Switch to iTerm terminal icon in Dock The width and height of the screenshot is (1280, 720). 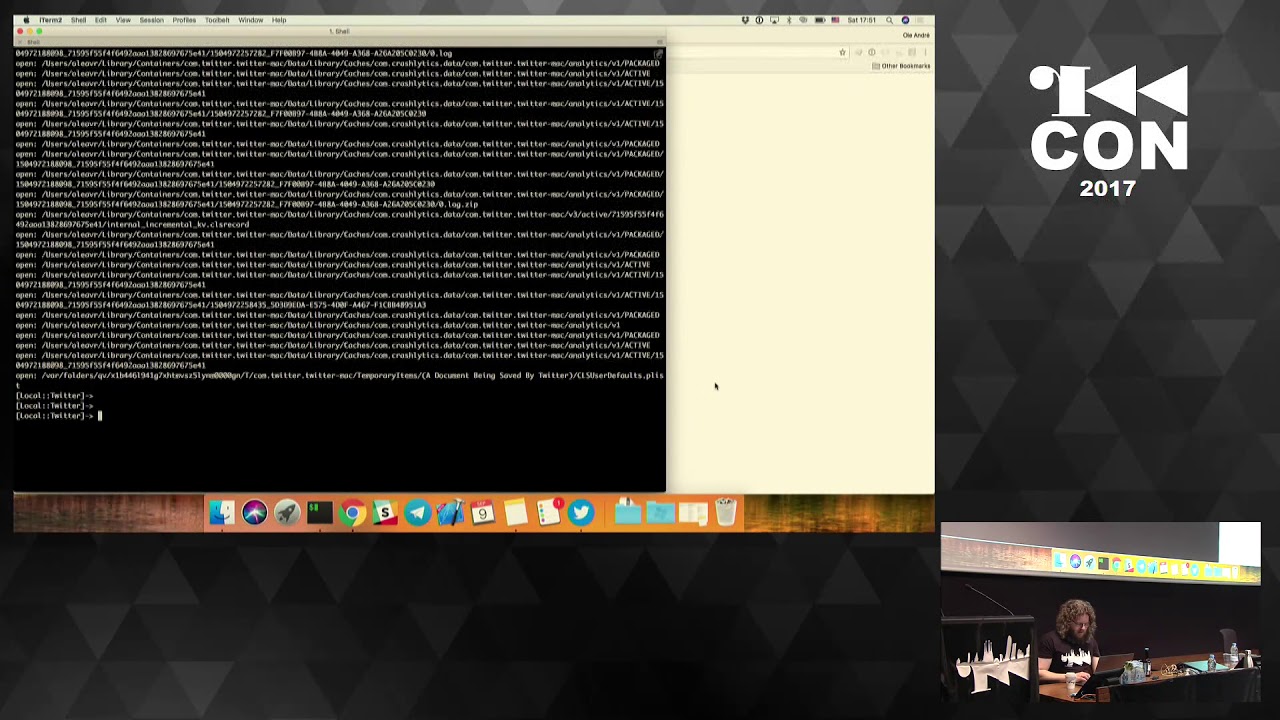coord(319,513)
